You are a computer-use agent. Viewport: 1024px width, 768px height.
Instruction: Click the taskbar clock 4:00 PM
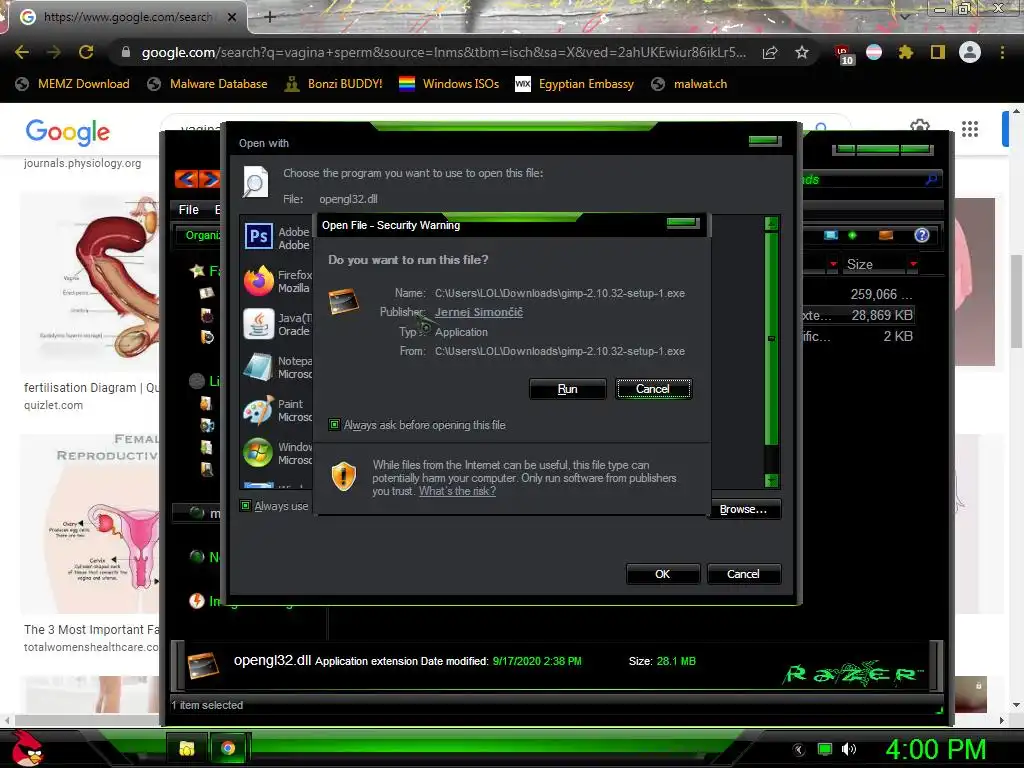tap(936, 749)
